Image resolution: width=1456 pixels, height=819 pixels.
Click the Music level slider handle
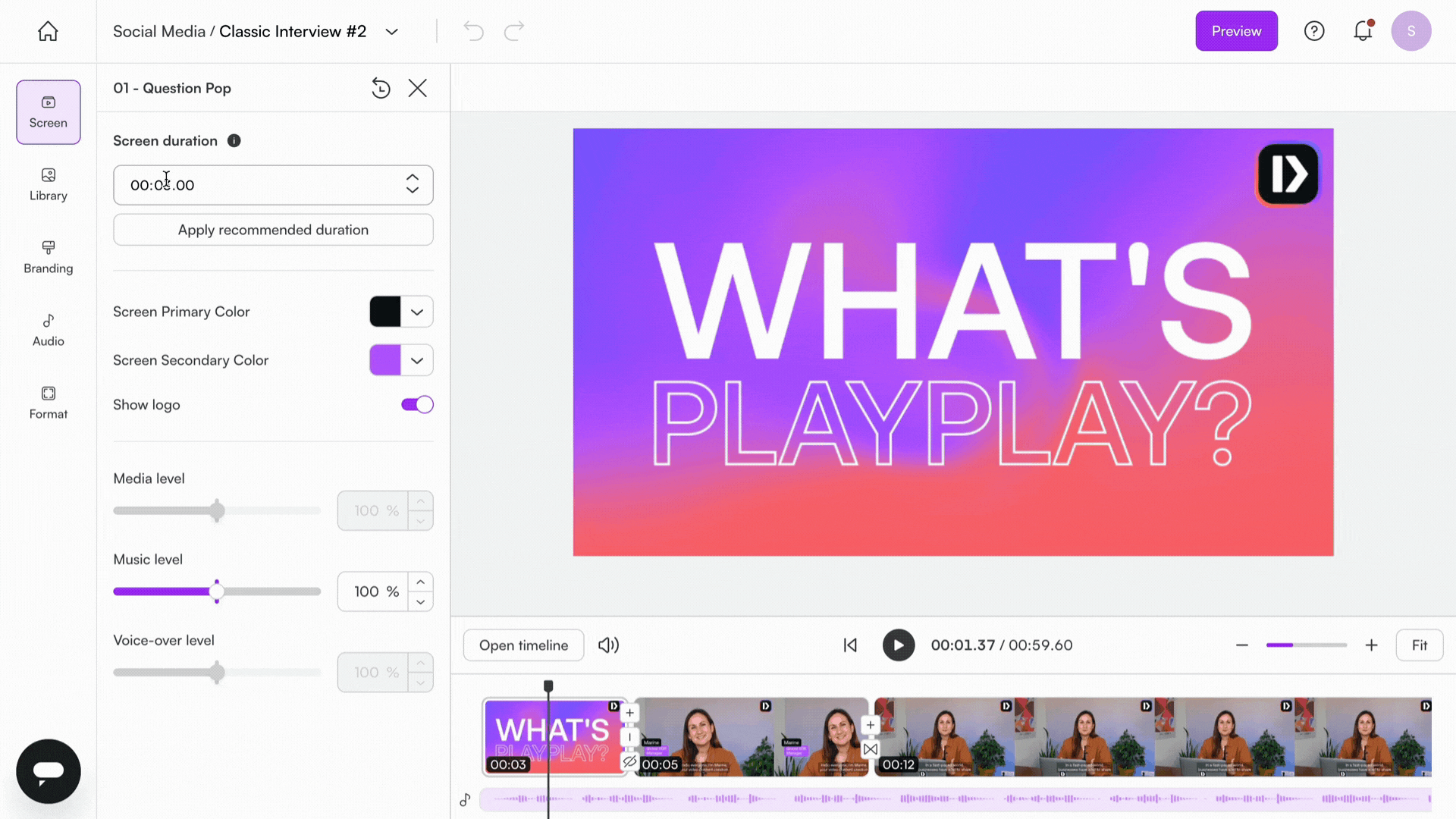click(x=217, y=591)
